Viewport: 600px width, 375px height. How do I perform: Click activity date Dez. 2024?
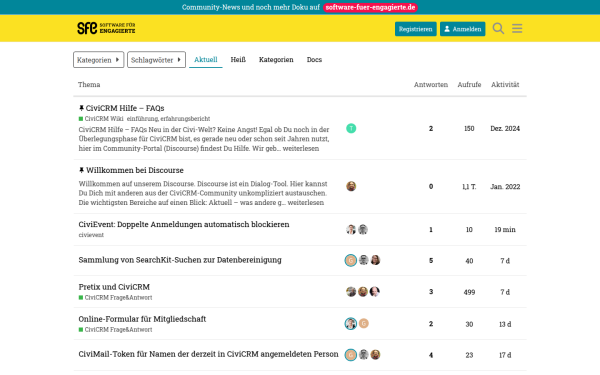tap(505, 129)
